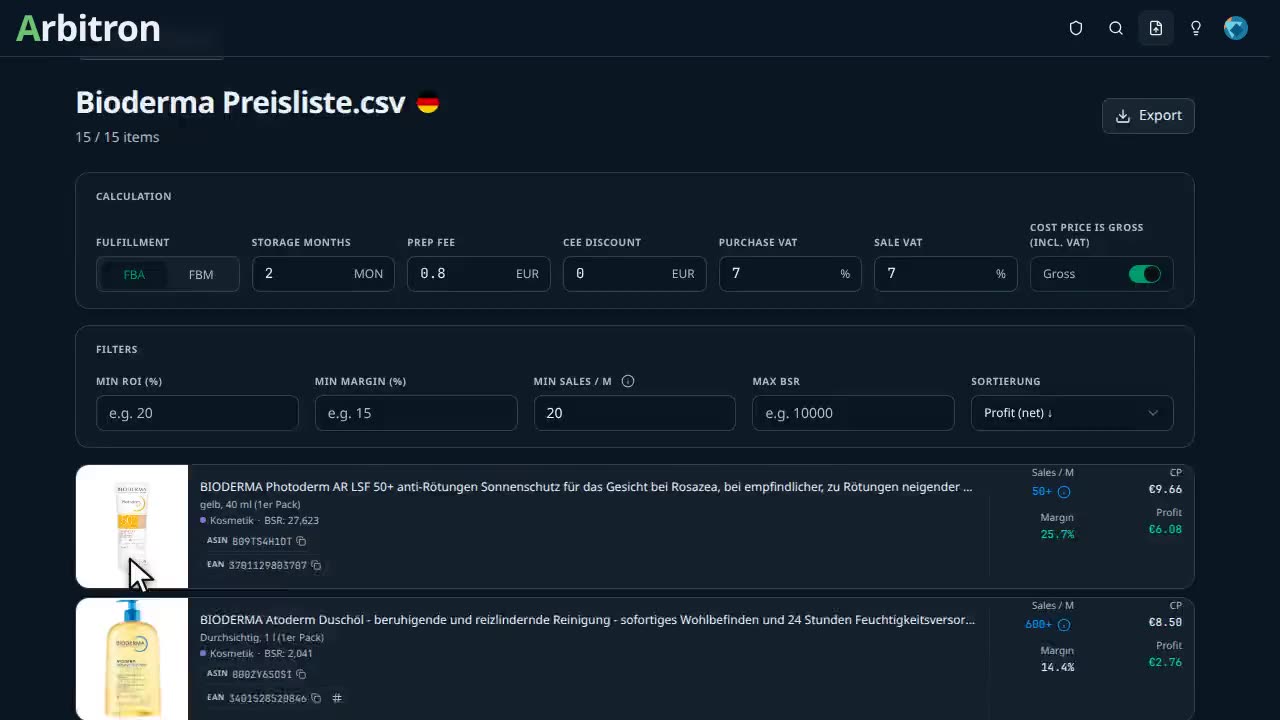
Task: Click the info icon next to 600+ sales
Action: [x=1064, y=625]
